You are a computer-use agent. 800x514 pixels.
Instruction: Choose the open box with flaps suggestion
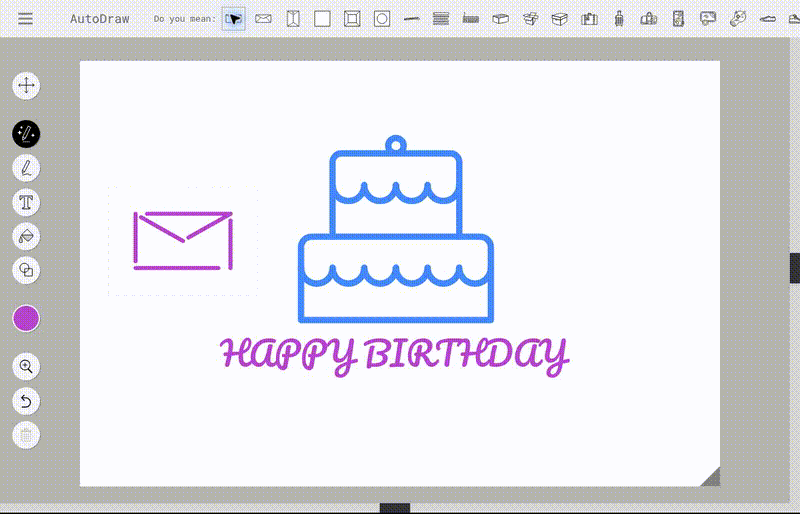[531, 19]
